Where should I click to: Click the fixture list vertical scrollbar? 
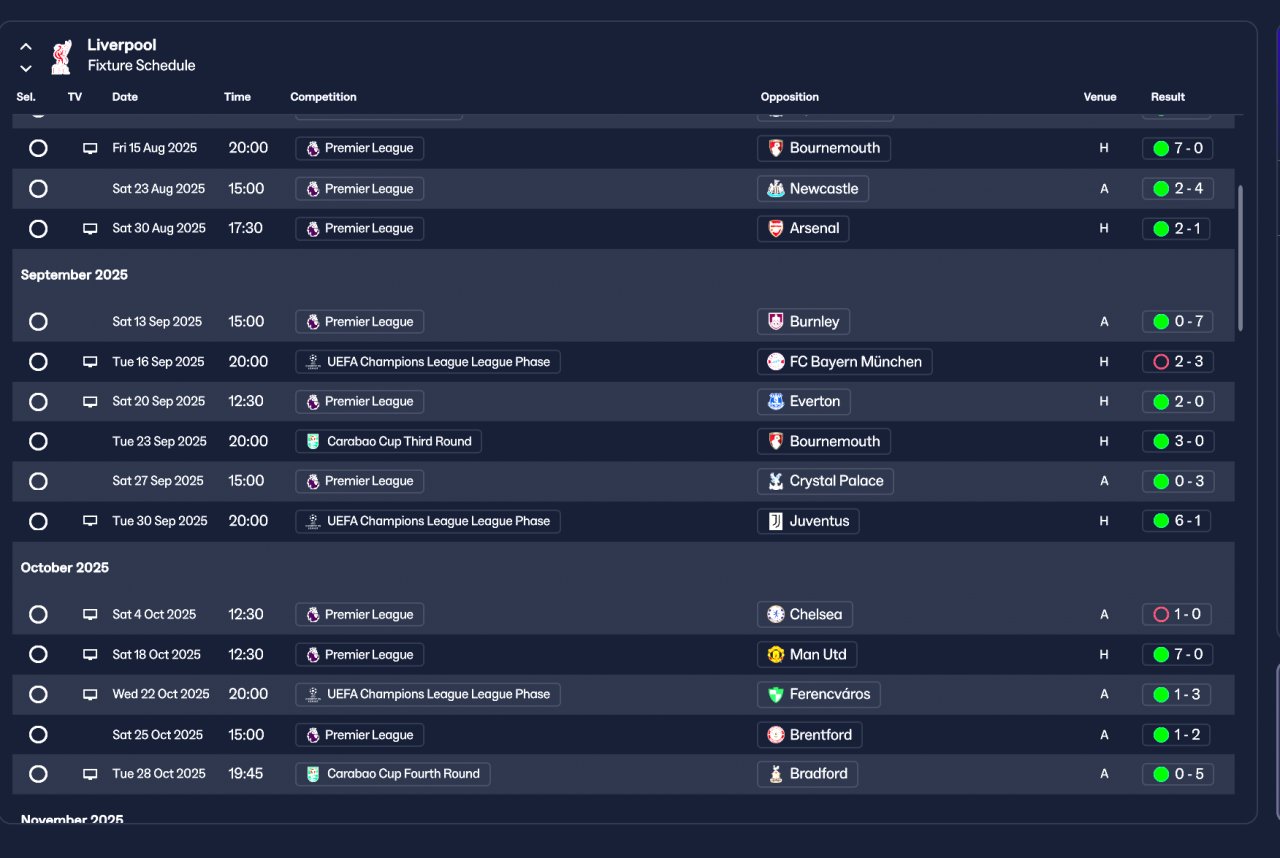pyautogui.click(x=1241, y=258)
